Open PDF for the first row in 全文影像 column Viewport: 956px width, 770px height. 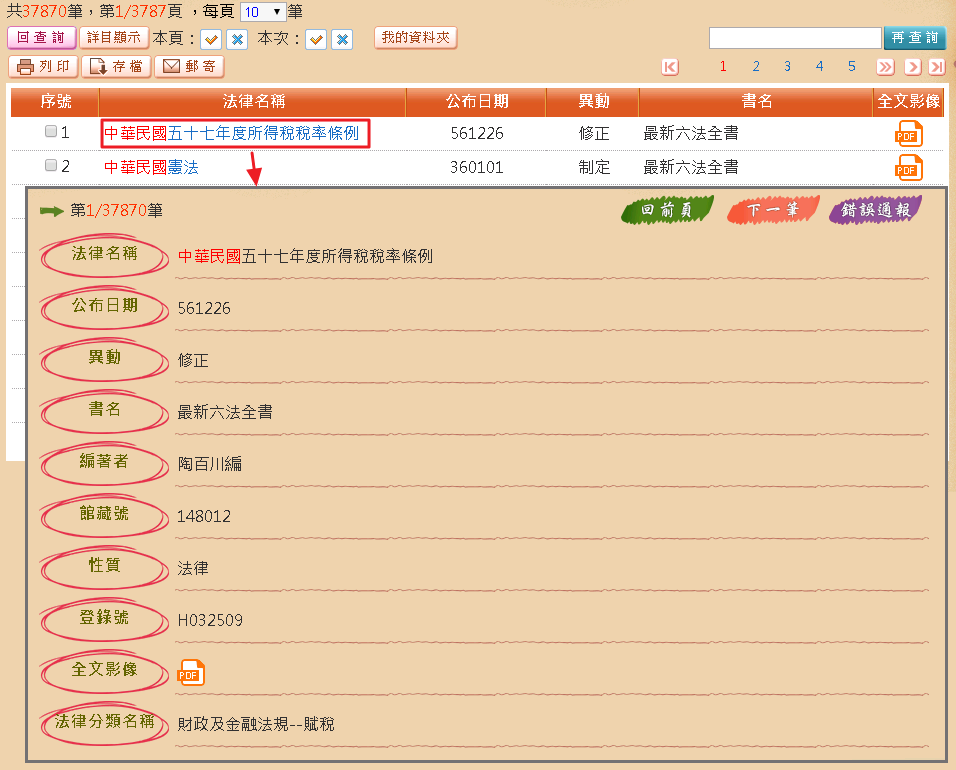click(908, 134)
